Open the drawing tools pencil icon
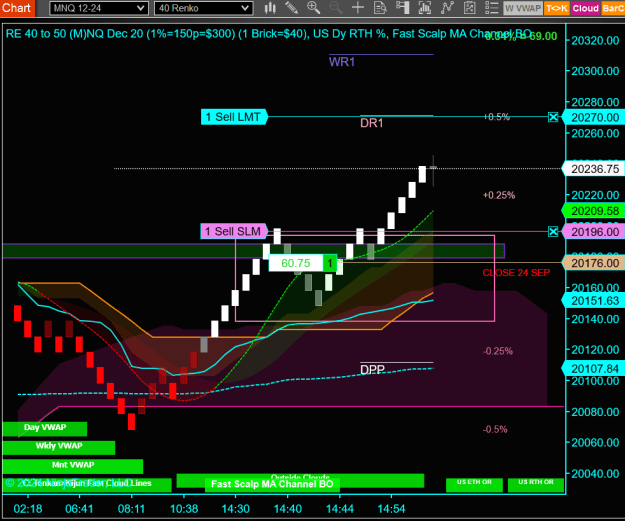This screenshot has width=625, height=521. click(291, 8)
